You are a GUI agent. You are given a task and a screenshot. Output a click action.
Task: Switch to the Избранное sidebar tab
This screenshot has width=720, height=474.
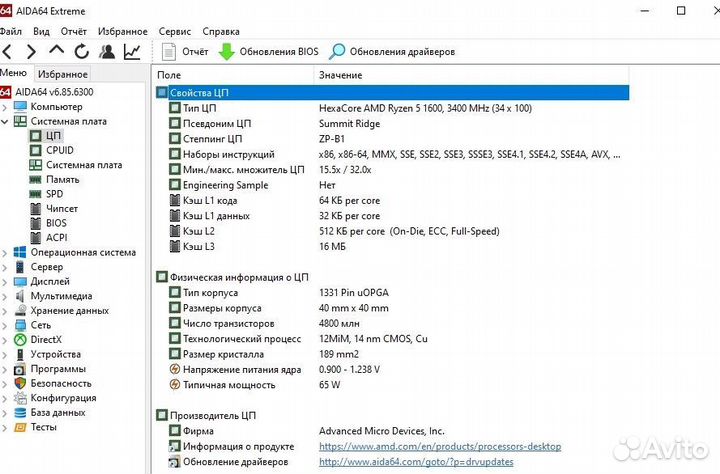(62, 74)
